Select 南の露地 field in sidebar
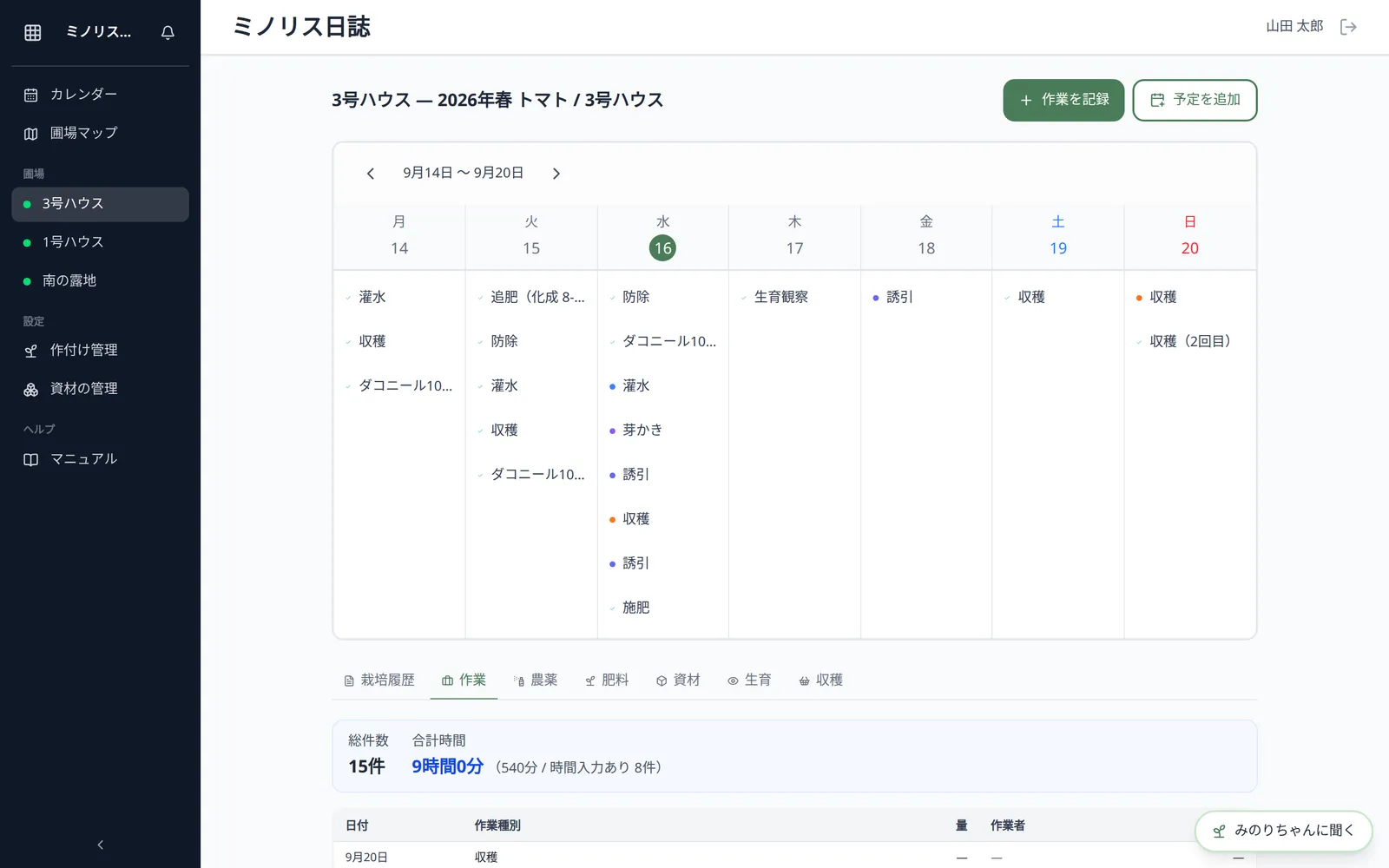Viewport: 1389px width, 868px height. [100, 281]
